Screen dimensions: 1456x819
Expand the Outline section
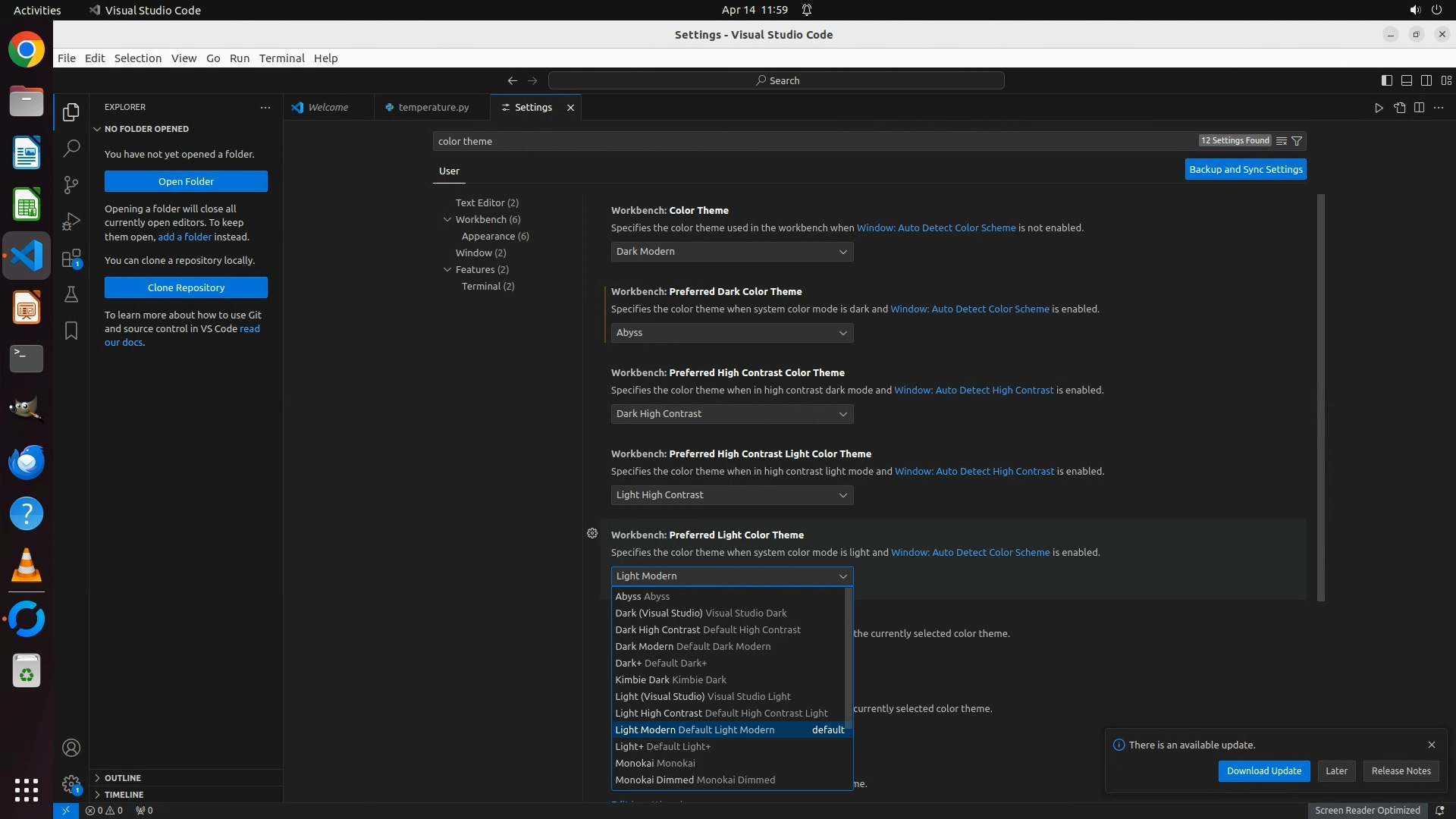click(123, 778)
